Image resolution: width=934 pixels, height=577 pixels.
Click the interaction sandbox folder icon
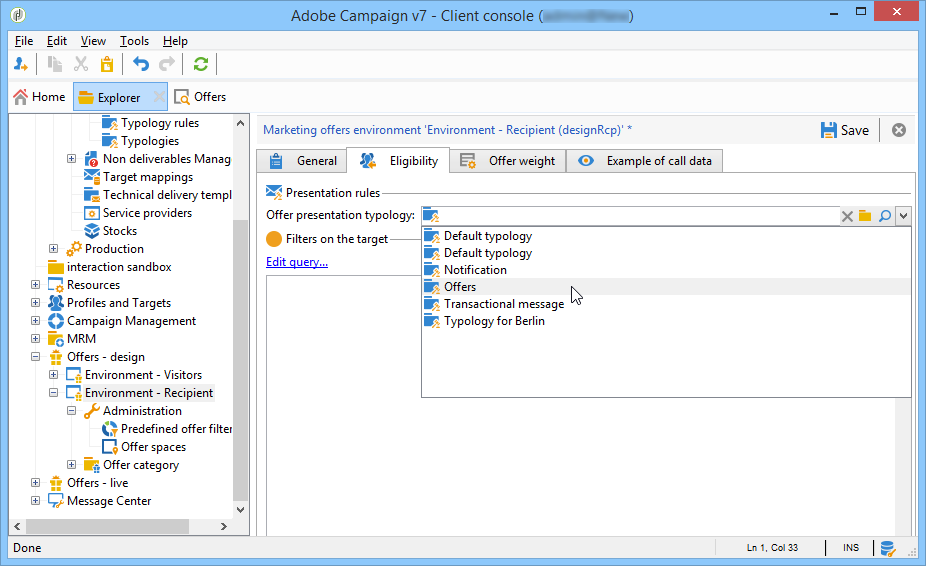[56, 267]
